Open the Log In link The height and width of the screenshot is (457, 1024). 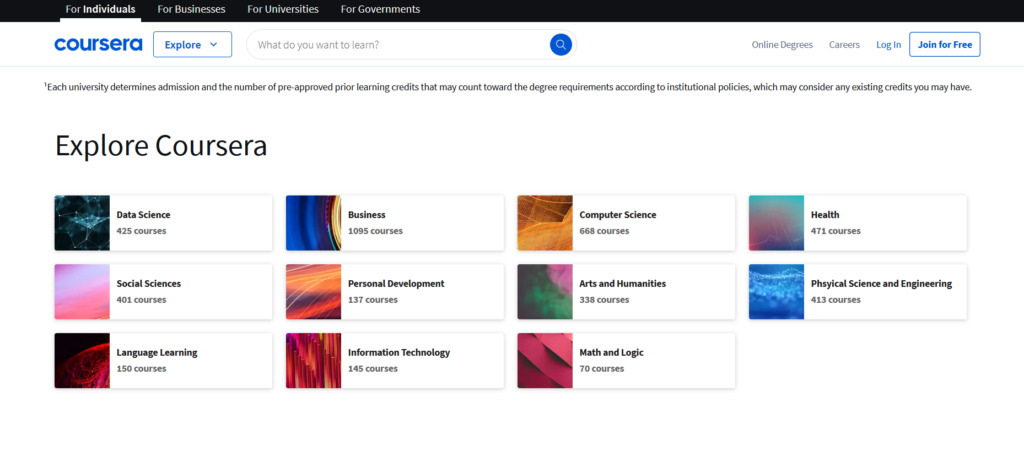click(x=888, y=44)
